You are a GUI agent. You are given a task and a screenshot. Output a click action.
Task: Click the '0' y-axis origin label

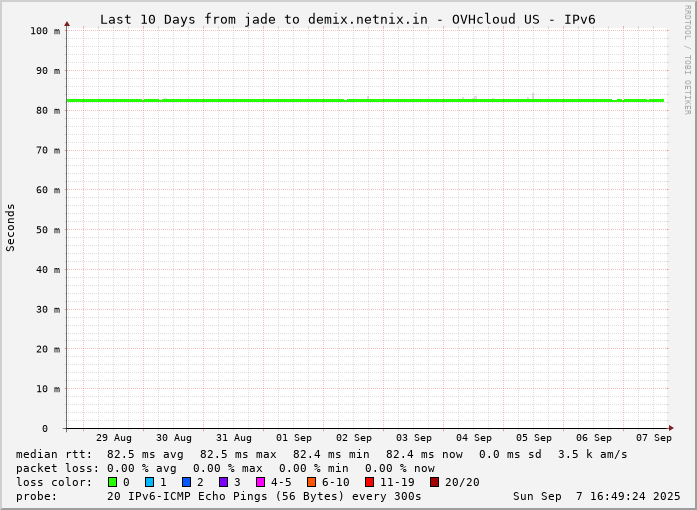coord(45,429)
